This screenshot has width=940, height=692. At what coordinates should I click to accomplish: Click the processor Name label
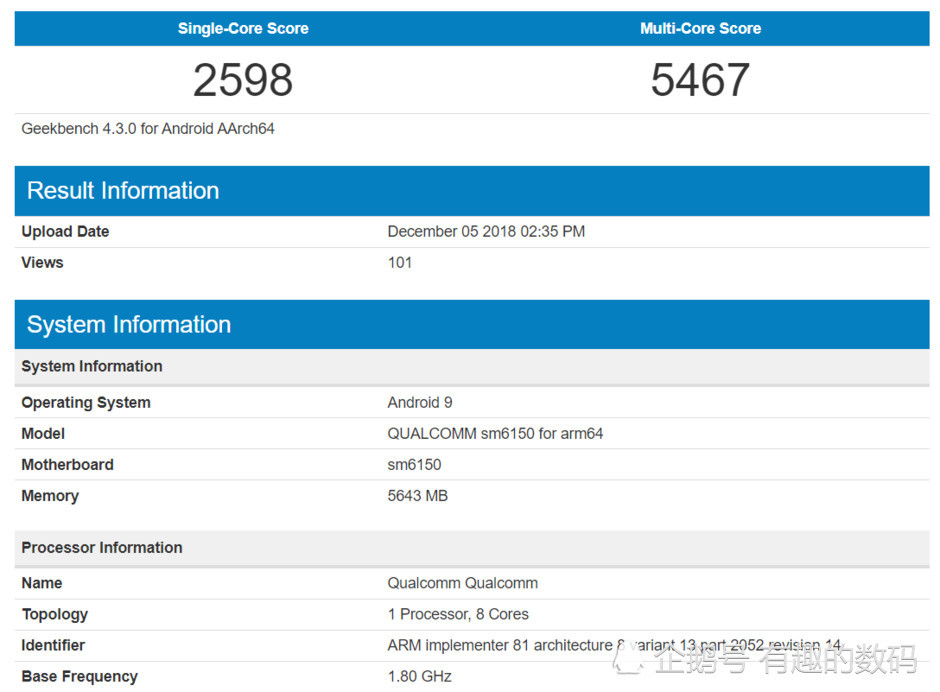click(42, 583)
